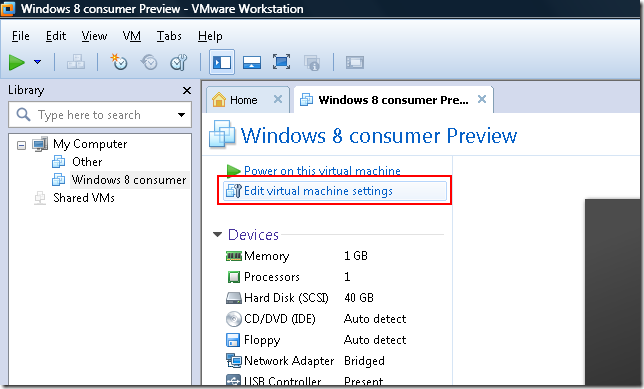Click the green Power On toolbar button
The width and height of the screenshot is (644, 389).
coord(17,62)
